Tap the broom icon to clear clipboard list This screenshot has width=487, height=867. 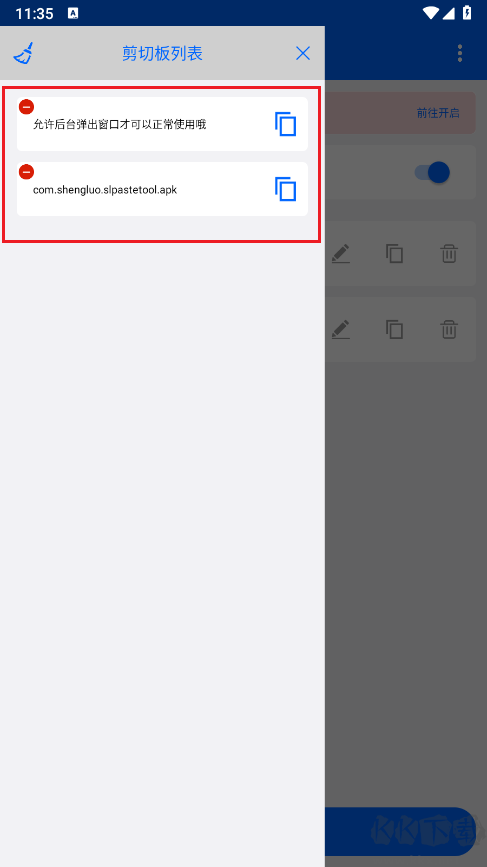coord(23,53)
